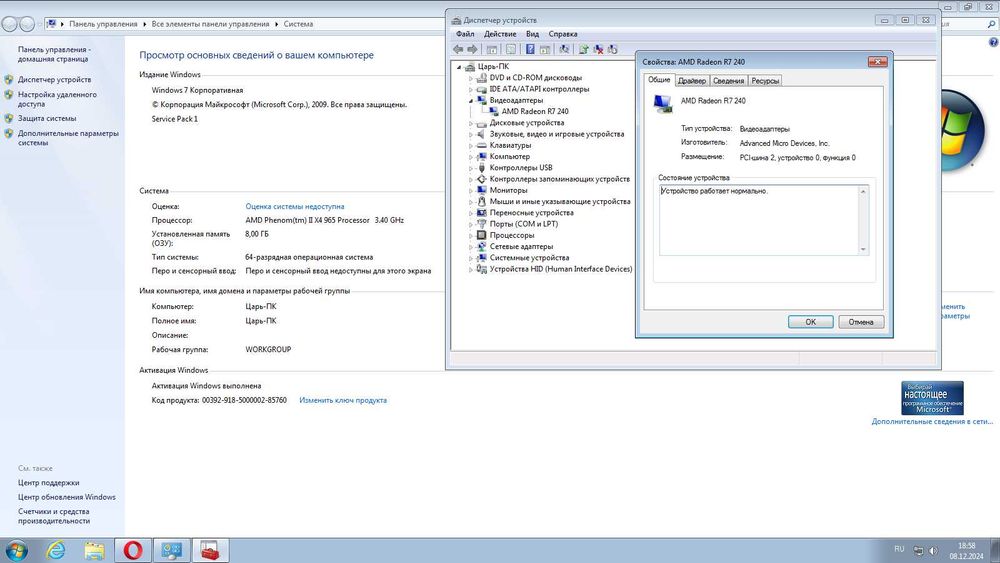Click the Uninstall device icon with red X
The width and height of the screenshot is (1000, 563).
click(598, 49)
